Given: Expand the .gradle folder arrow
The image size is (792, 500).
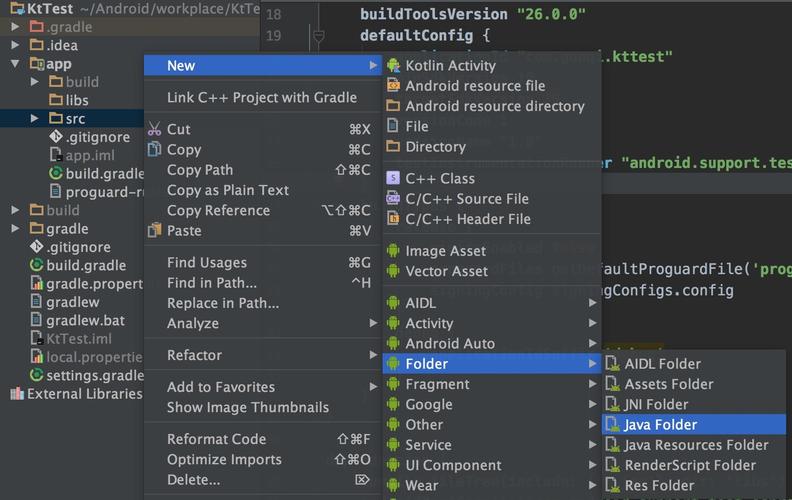Looking at the screenshot, I should [15, 26].
